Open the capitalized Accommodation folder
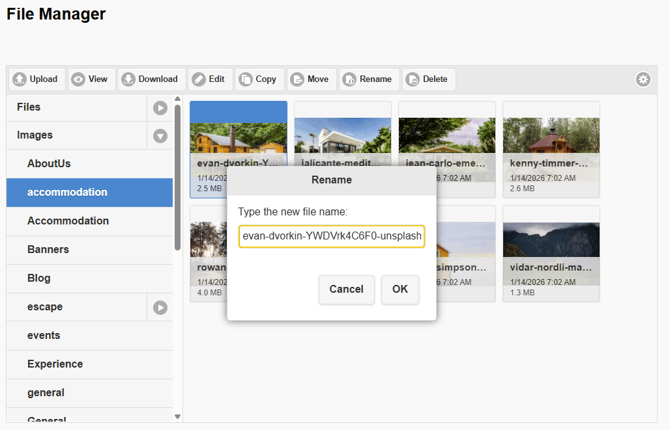 click(90, 221)
